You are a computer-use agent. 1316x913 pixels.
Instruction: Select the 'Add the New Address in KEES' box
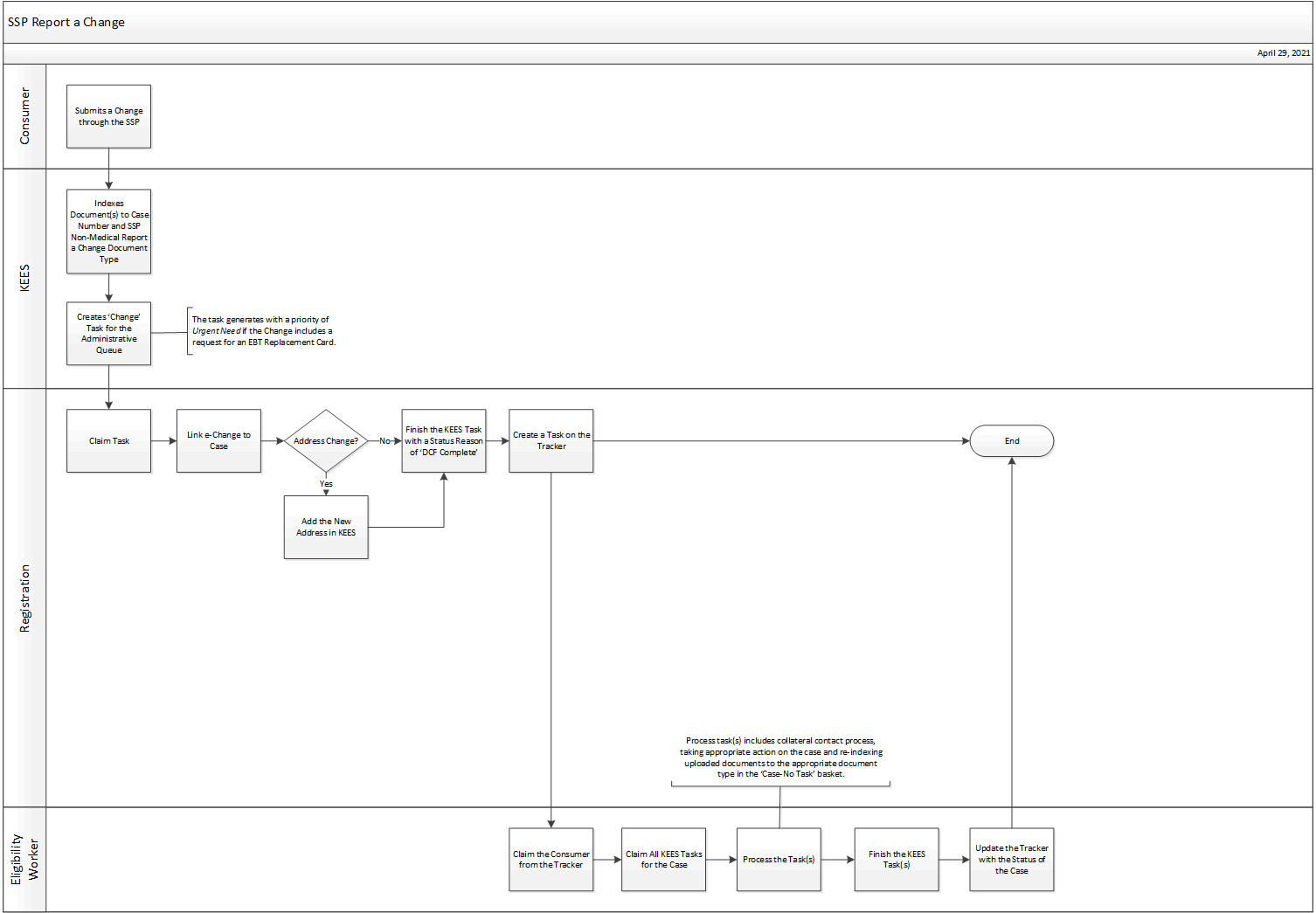(326, 527)
